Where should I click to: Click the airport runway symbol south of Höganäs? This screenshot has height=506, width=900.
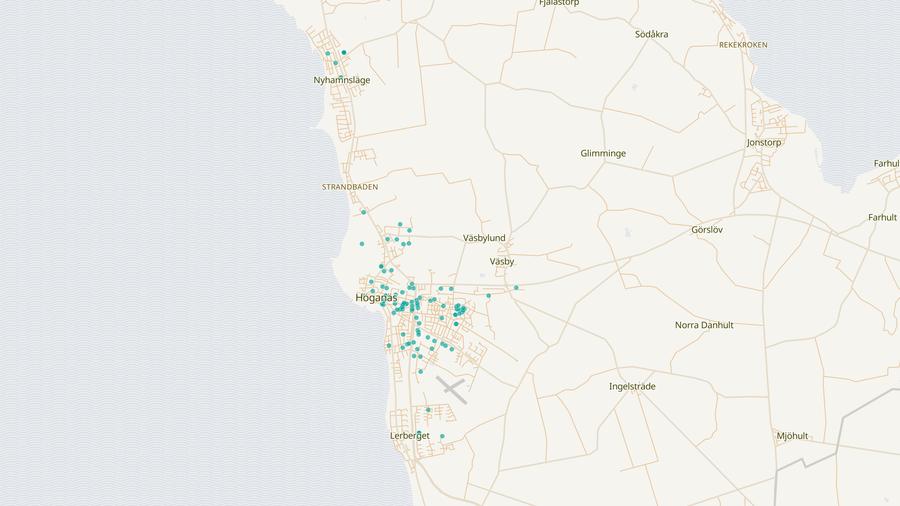[x=452, y=389]
